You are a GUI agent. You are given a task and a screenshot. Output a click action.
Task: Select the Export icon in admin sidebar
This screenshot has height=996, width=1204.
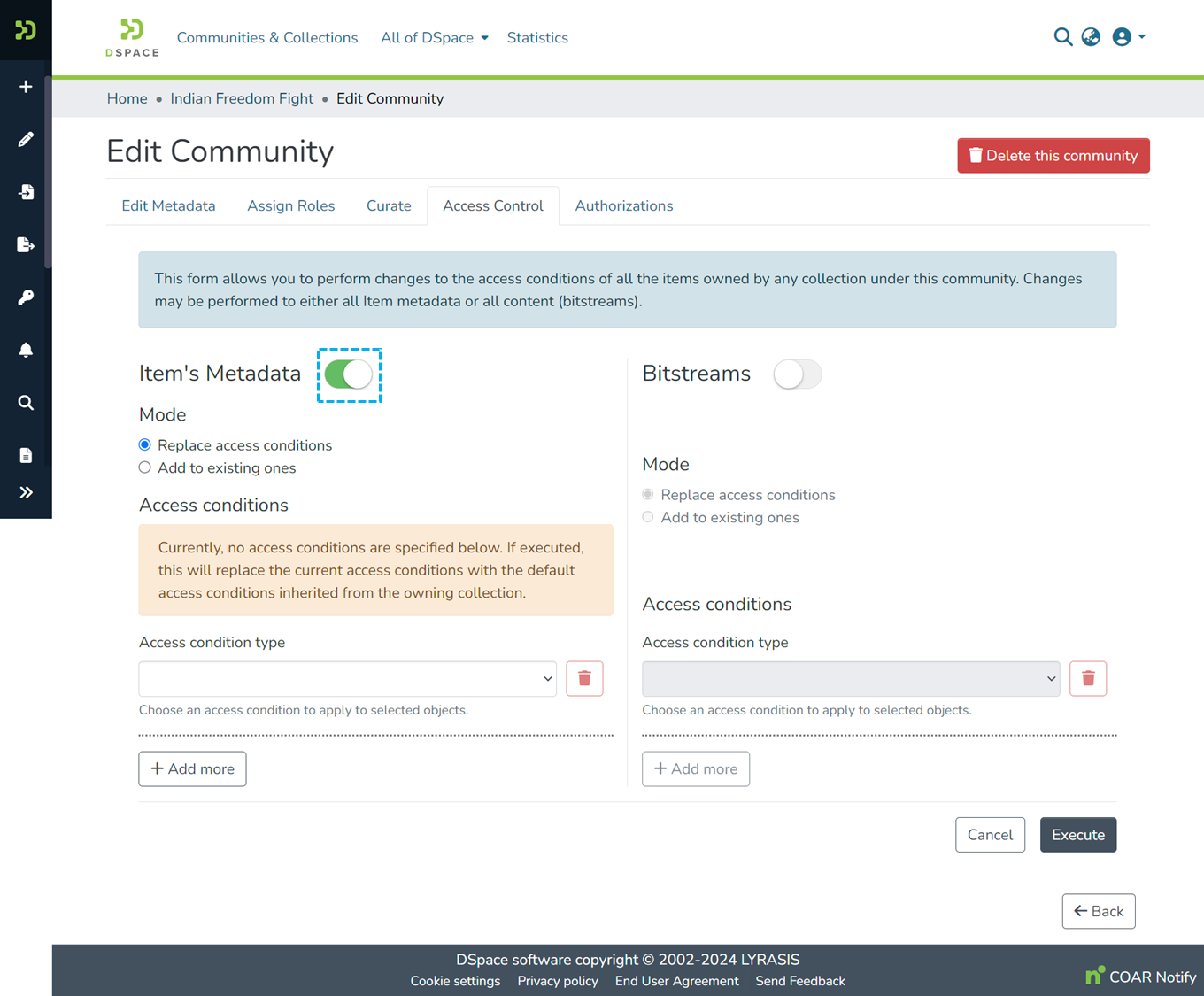tap(25, 244)
